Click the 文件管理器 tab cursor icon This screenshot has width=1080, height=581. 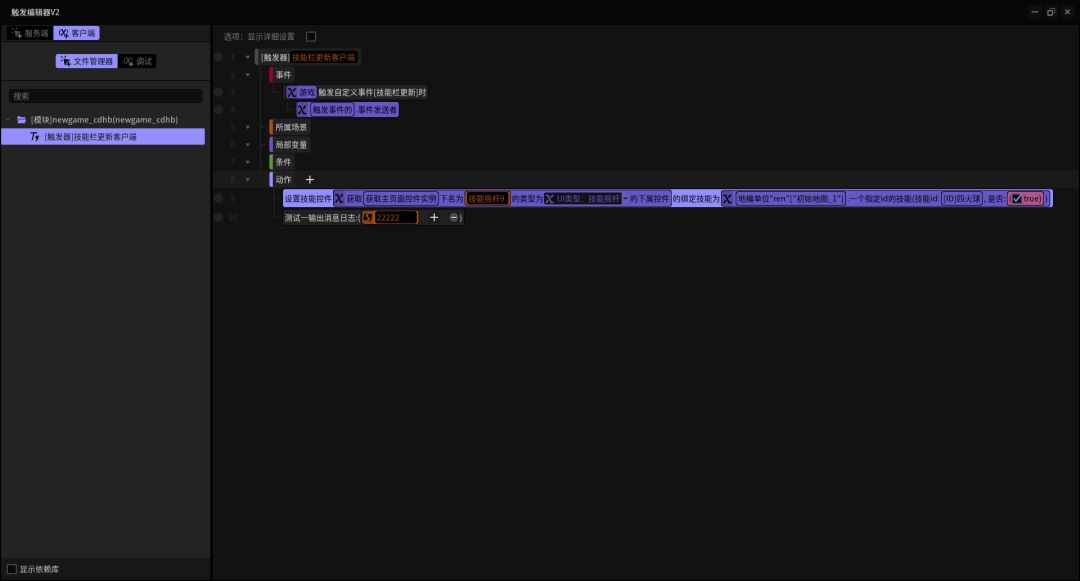coord(65,61)
